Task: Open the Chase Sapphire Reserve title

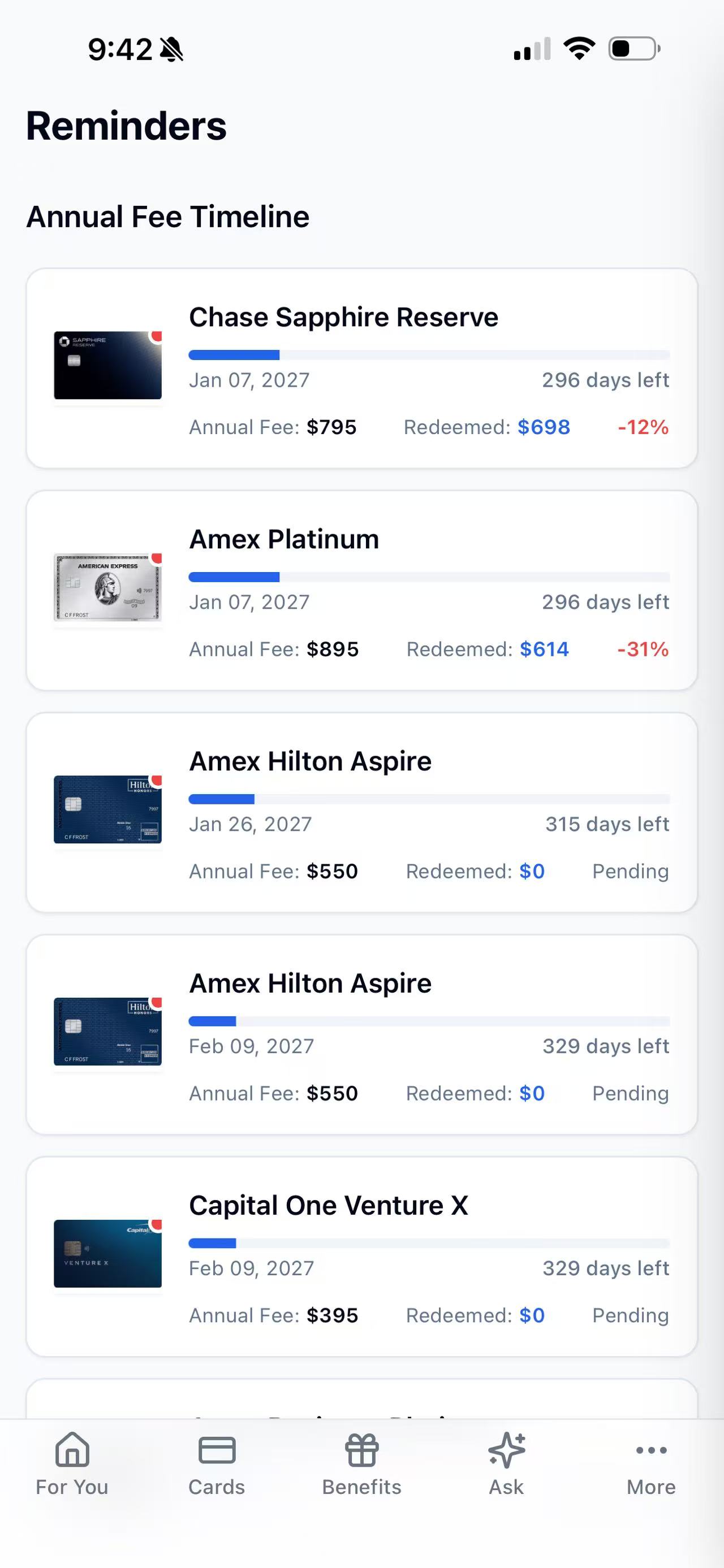Action: coord(343,317)
